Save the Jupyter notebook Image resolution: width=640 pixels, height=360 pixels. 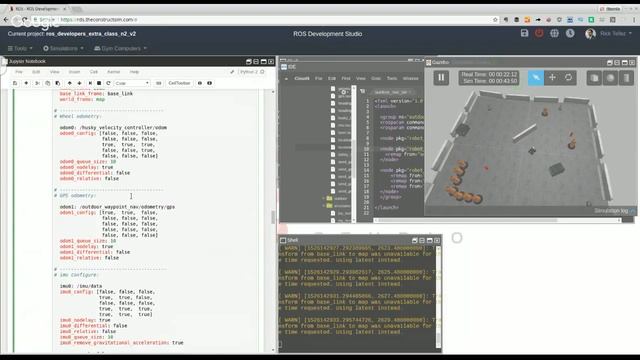coord(15,83)
